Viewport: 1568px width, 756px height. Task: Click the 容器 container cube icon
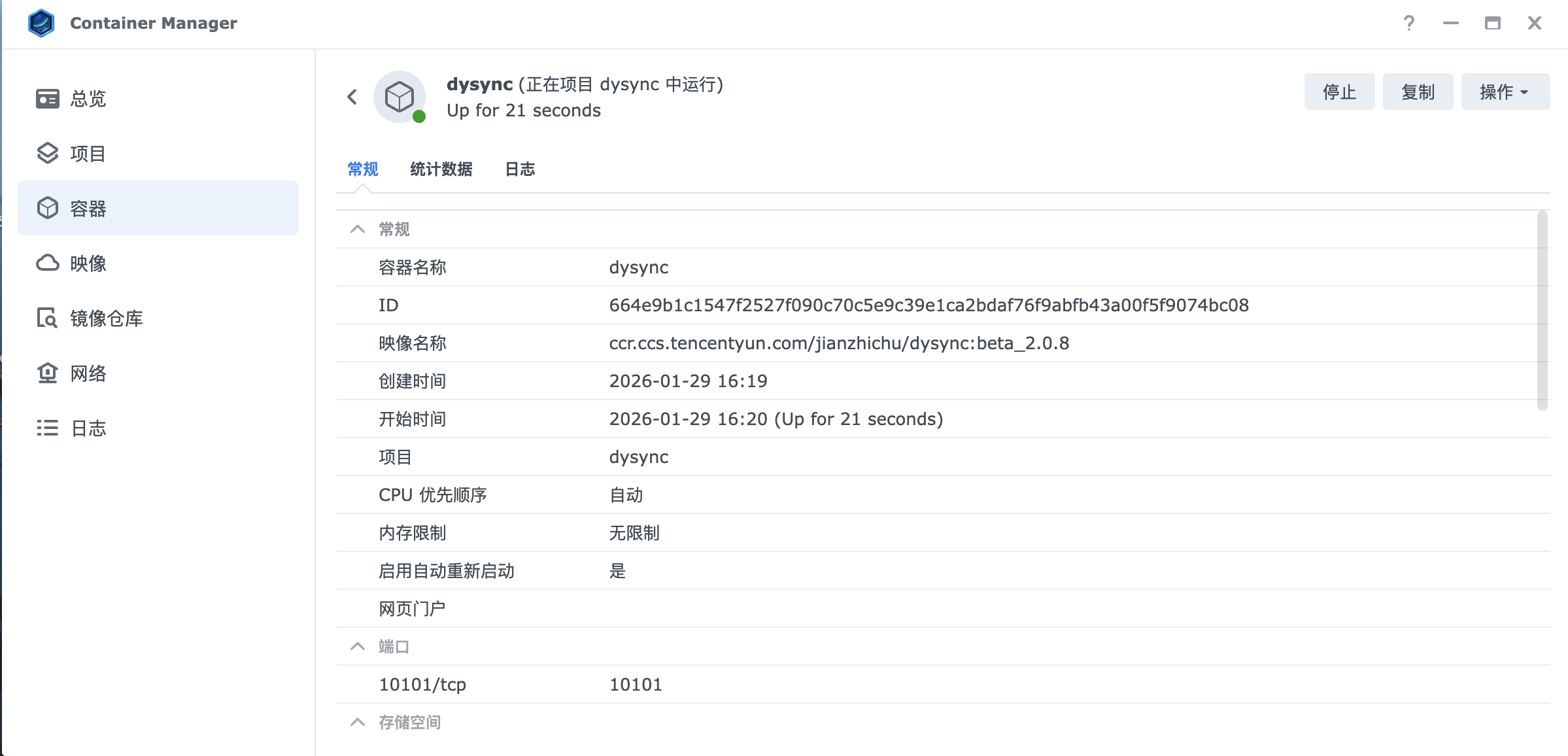pos(47,209)
